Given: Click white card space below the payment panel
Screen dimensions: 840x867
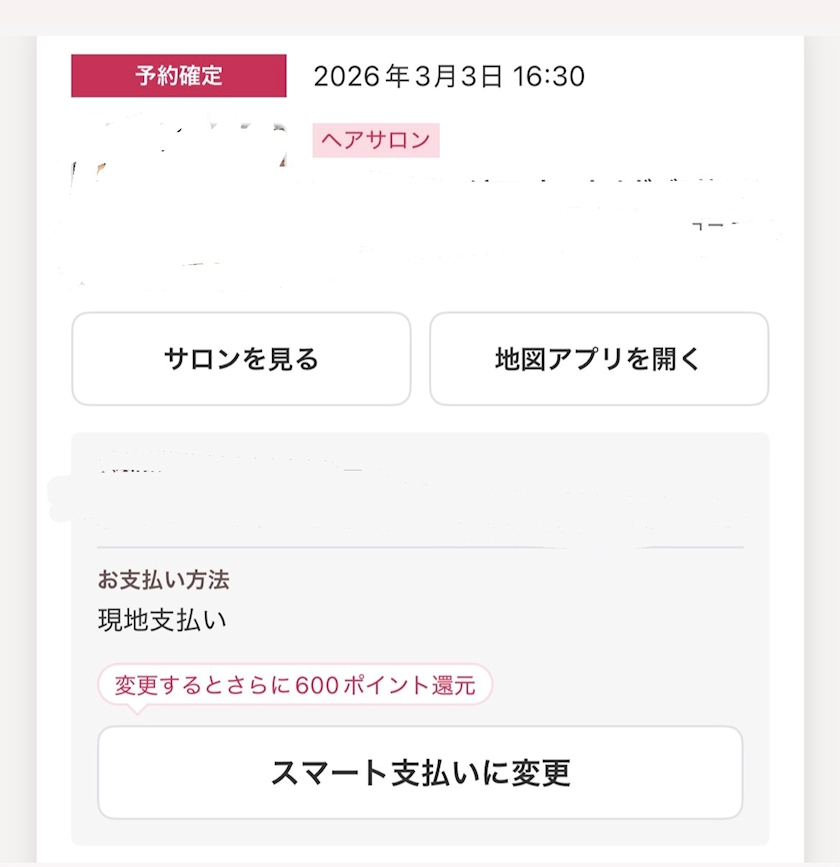Looking at the screenshot, I should point(420,854).
